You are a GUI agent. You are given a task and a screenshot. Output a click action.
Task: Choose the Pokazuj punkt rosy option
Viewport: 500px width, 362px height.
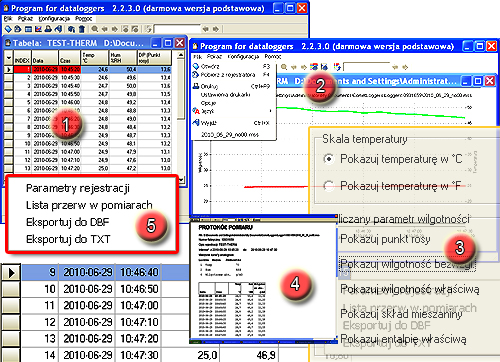pyautogui.click(x=385, y=239)
